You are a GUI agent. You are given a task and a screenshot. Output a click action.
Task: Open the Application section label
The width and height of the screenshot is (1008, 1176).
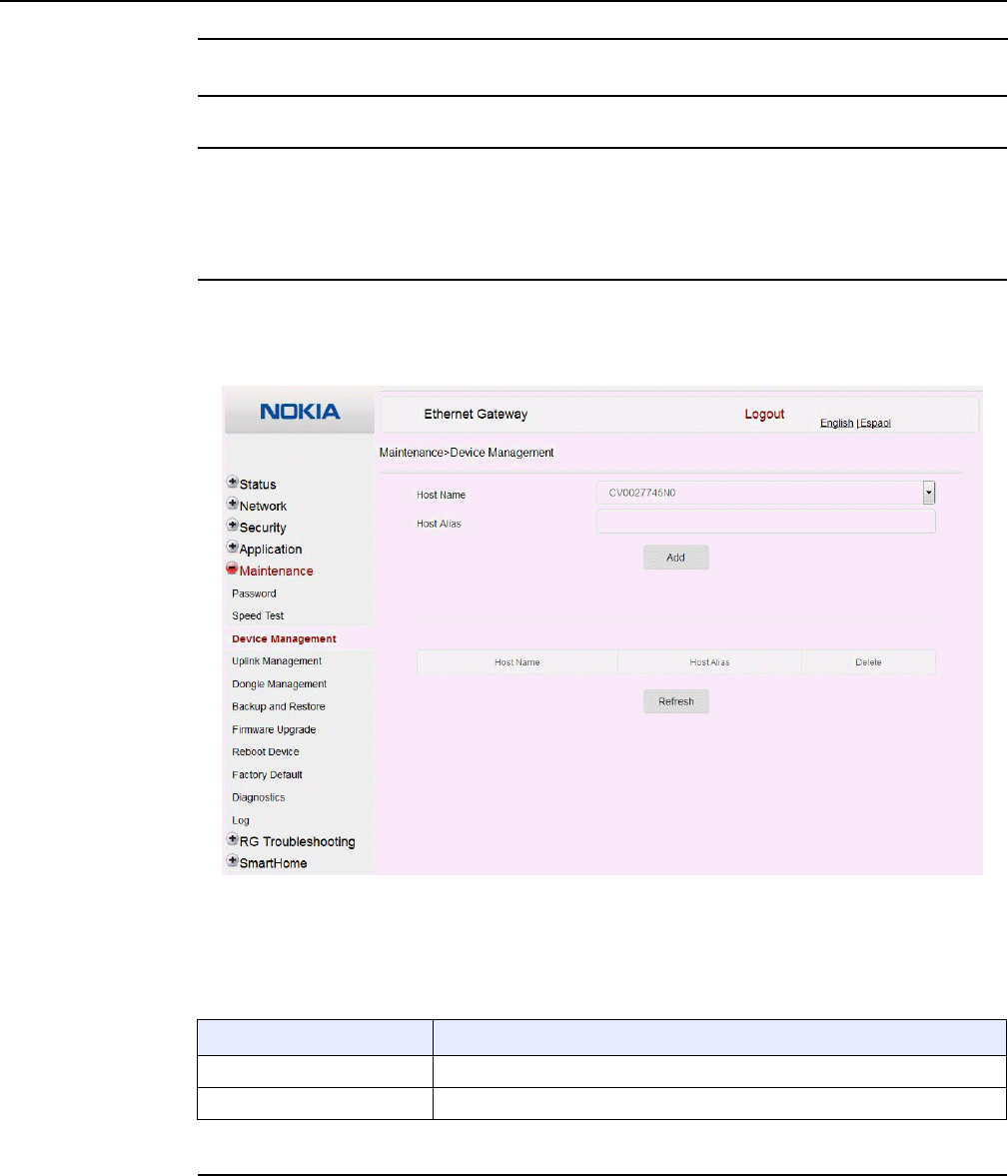pyautogui.click(x=270, y=550)
